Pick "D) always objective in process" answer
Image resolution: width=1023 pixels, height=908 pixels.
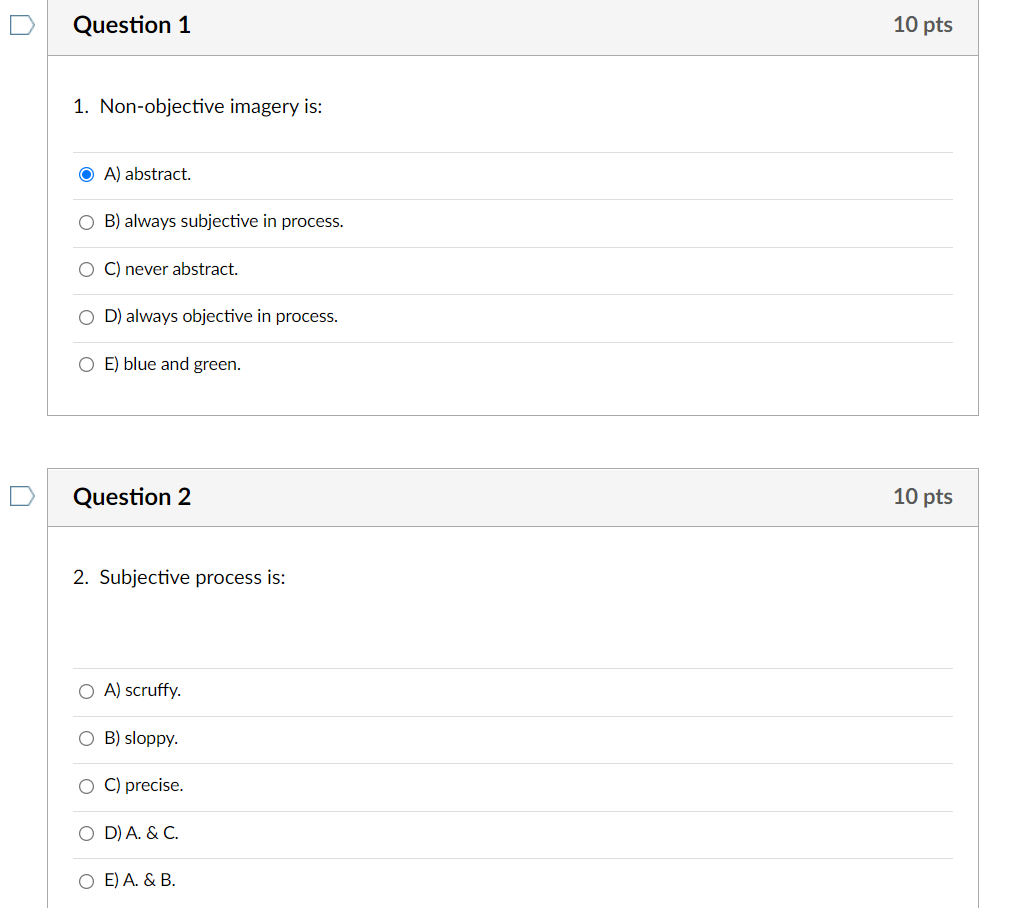tap(86, 317)
